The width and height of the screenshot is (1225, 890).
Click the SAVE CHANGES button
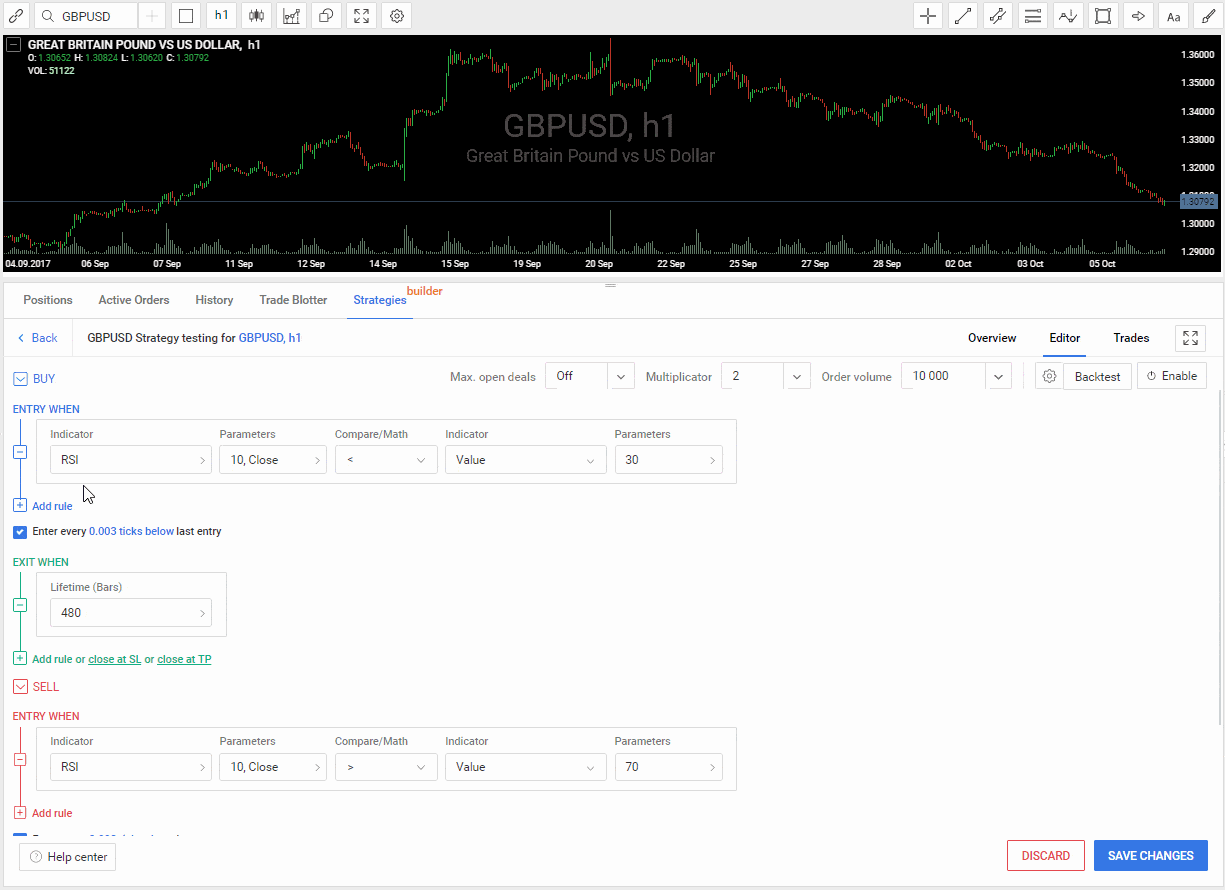click(x=1150, y=856)
